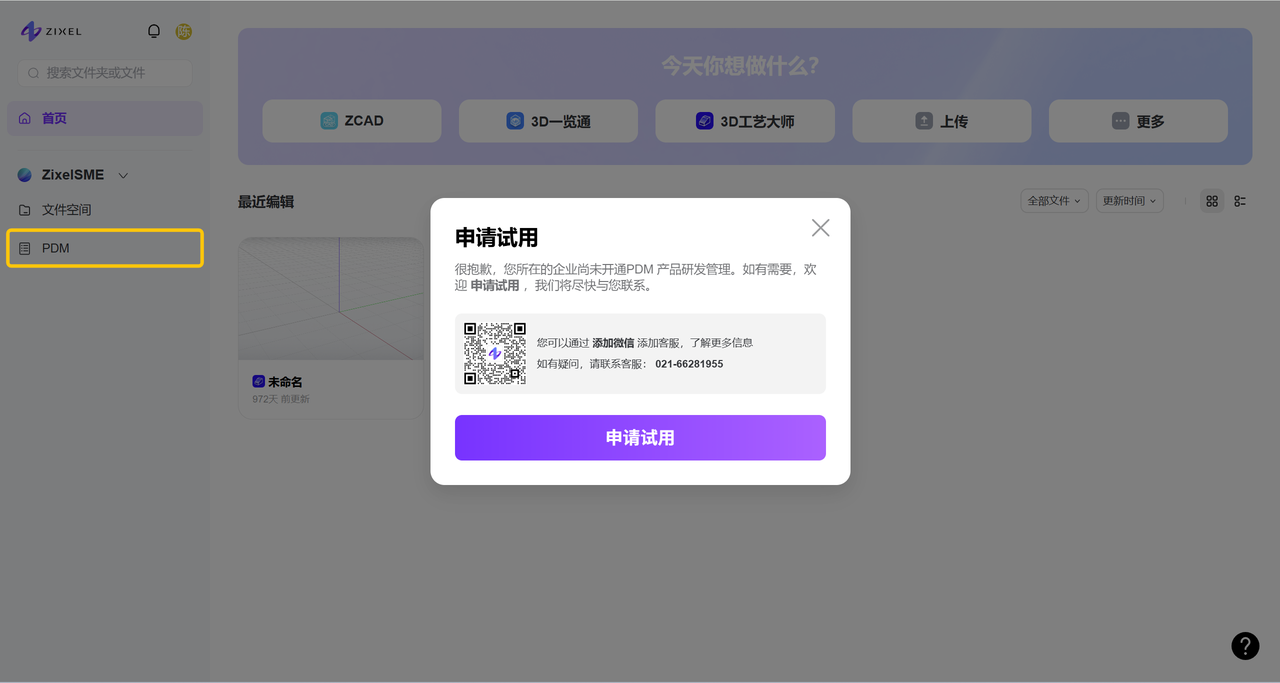Open the 未命名 file thumbnail
The image size is (1280, 683).
331,299
